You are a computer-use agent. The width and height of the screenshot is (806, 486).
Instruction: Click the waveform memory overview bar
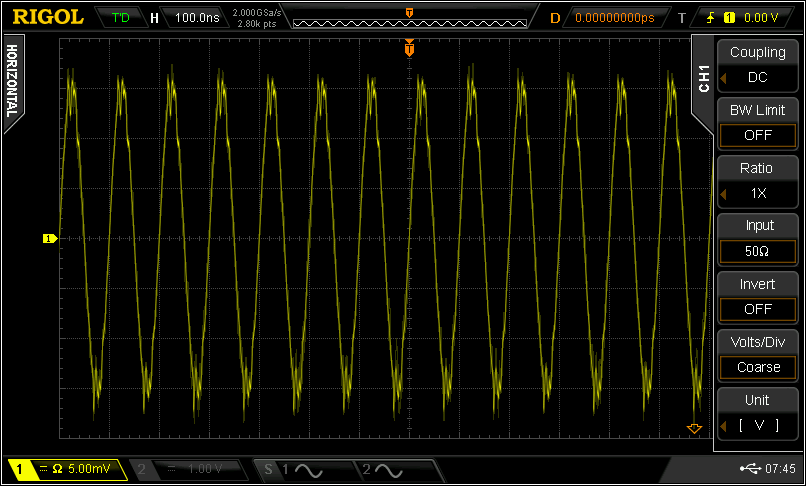click(x=409, y=20)
